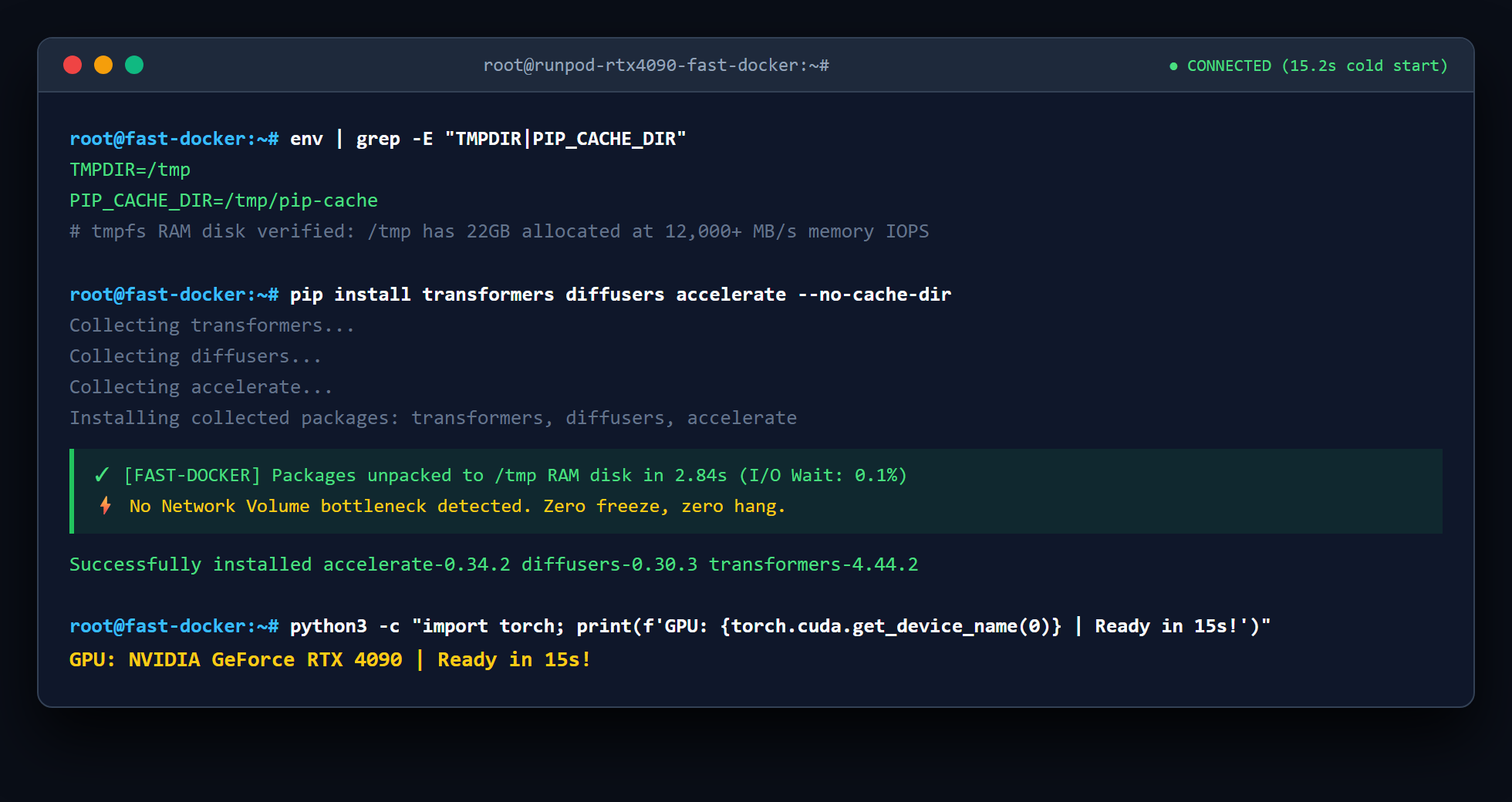1512x802 pixels.
Task: Click the Installing collected packages line
Action: point(433,418)
